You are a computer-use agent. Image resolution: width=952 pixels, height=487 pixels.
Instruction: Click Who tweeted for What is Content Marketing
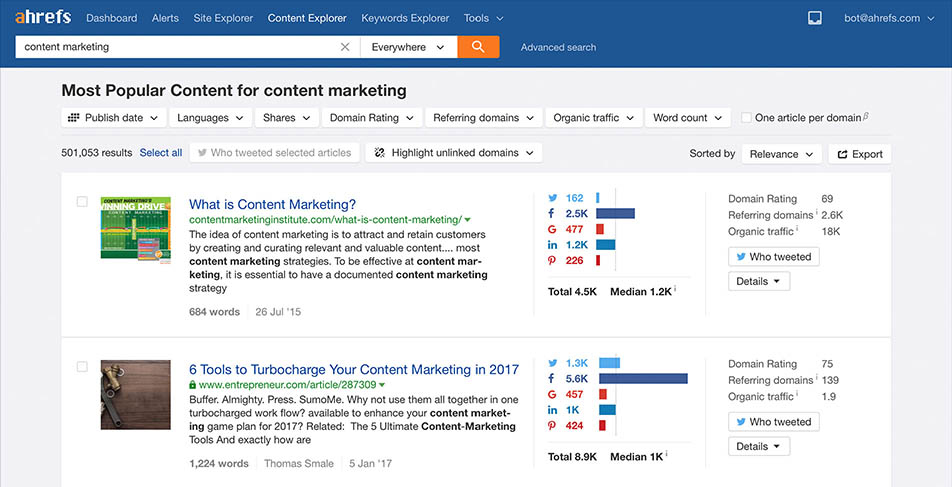pos(774,257)
